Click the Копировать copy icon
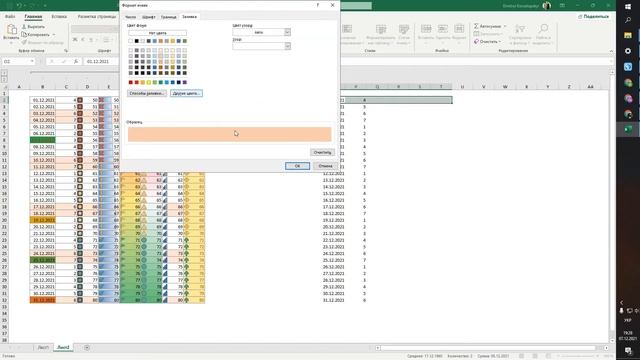Screen dimensions: 640x360 click(x=24, y=34)
